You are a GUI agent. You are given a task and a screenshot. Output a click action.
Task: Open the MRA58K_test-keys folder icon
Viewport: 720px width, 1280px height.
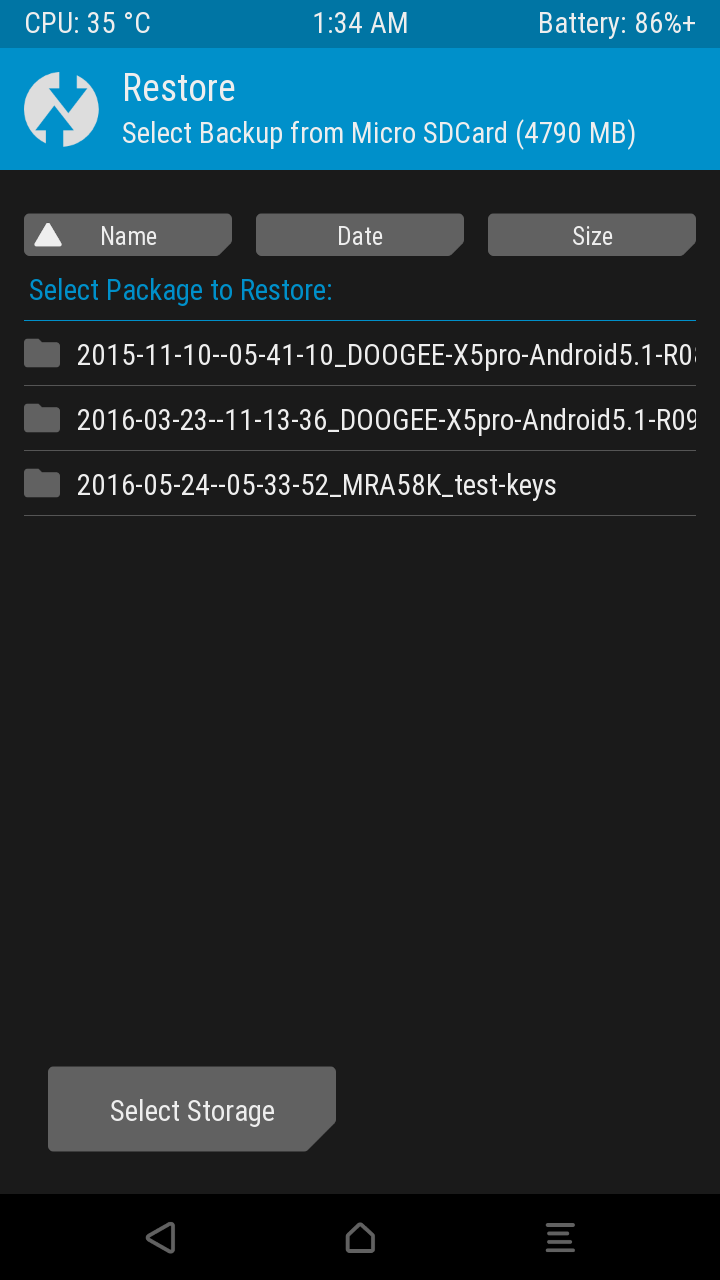(x=42, y=483)
